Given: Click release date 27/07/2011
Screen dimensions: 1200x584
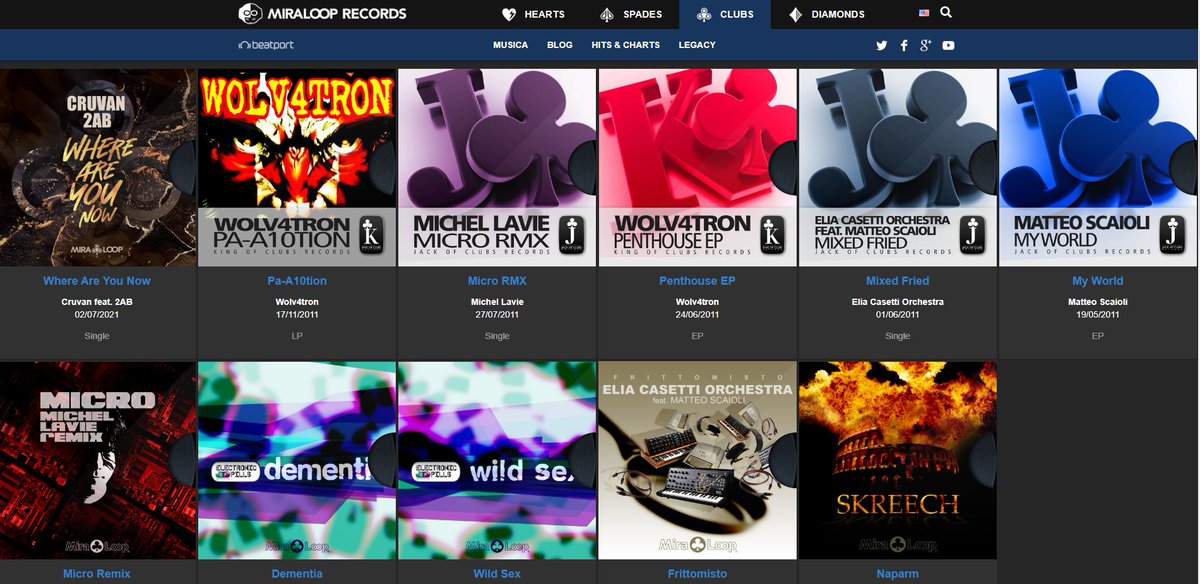Looking at the screenshot, I should point(497,314).
